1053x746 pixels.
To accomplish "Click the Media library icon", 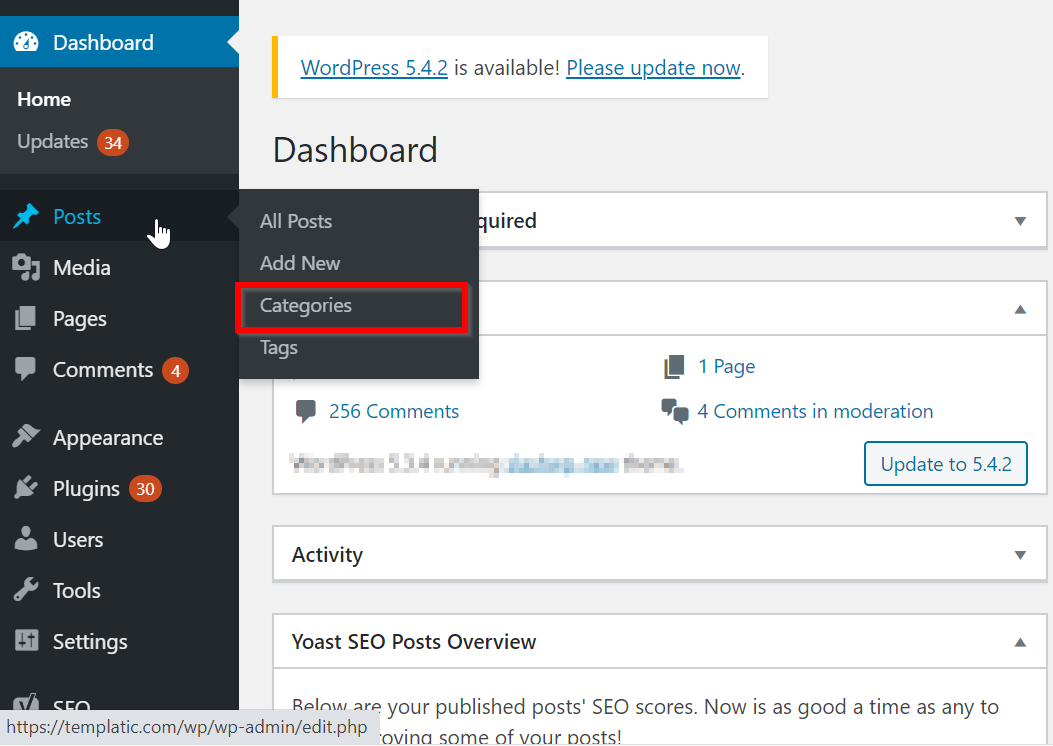I will pos(26,267).
